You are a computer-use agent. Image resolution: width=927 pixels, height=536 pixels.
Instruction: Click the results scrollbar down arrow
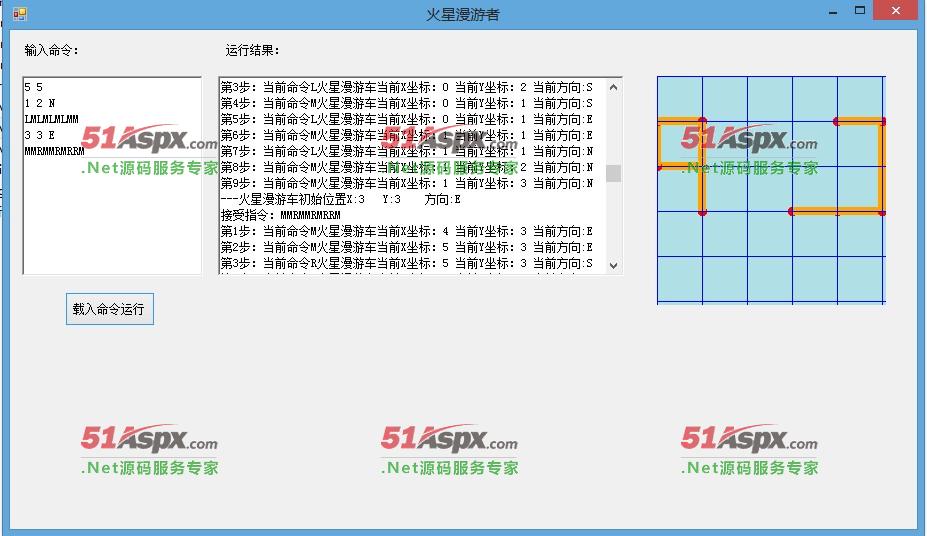click(614, 266)
